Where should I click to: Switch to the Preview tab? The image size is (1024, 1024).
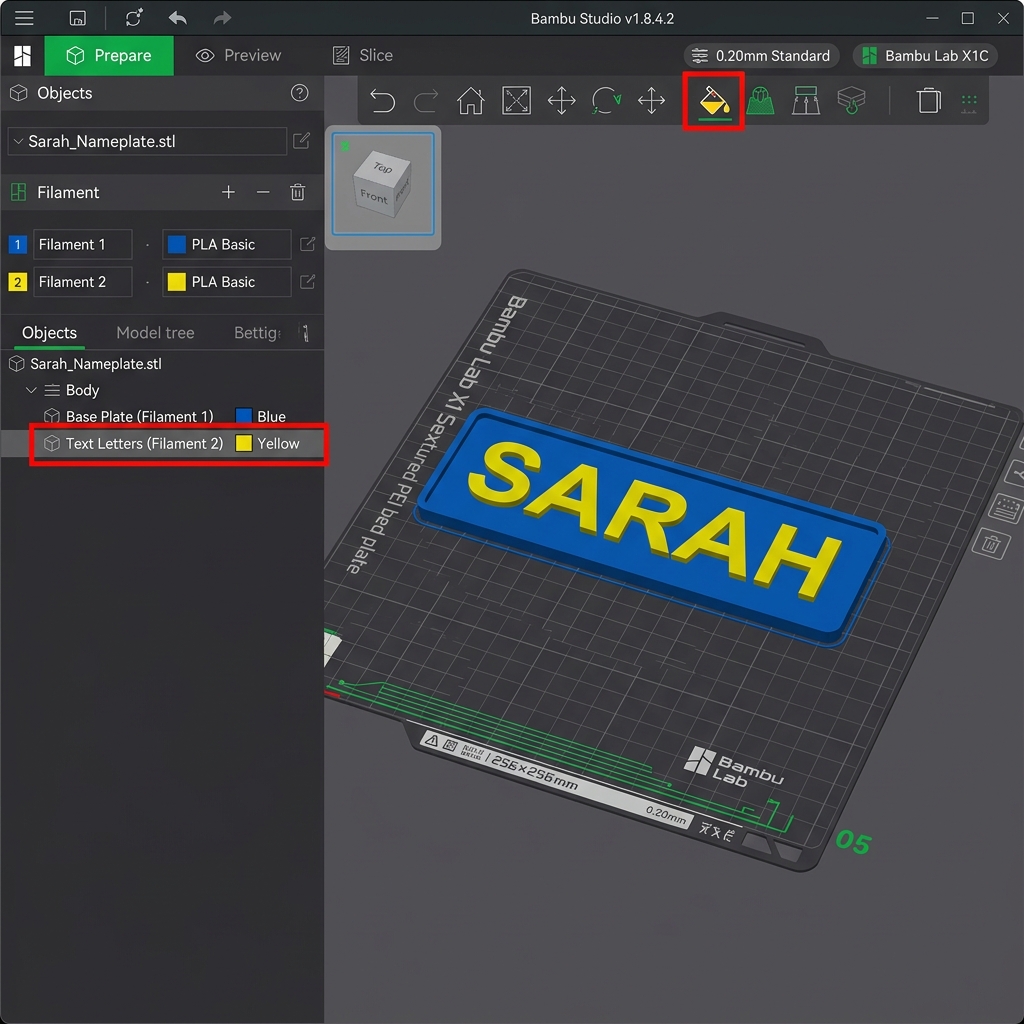[238, 56]
